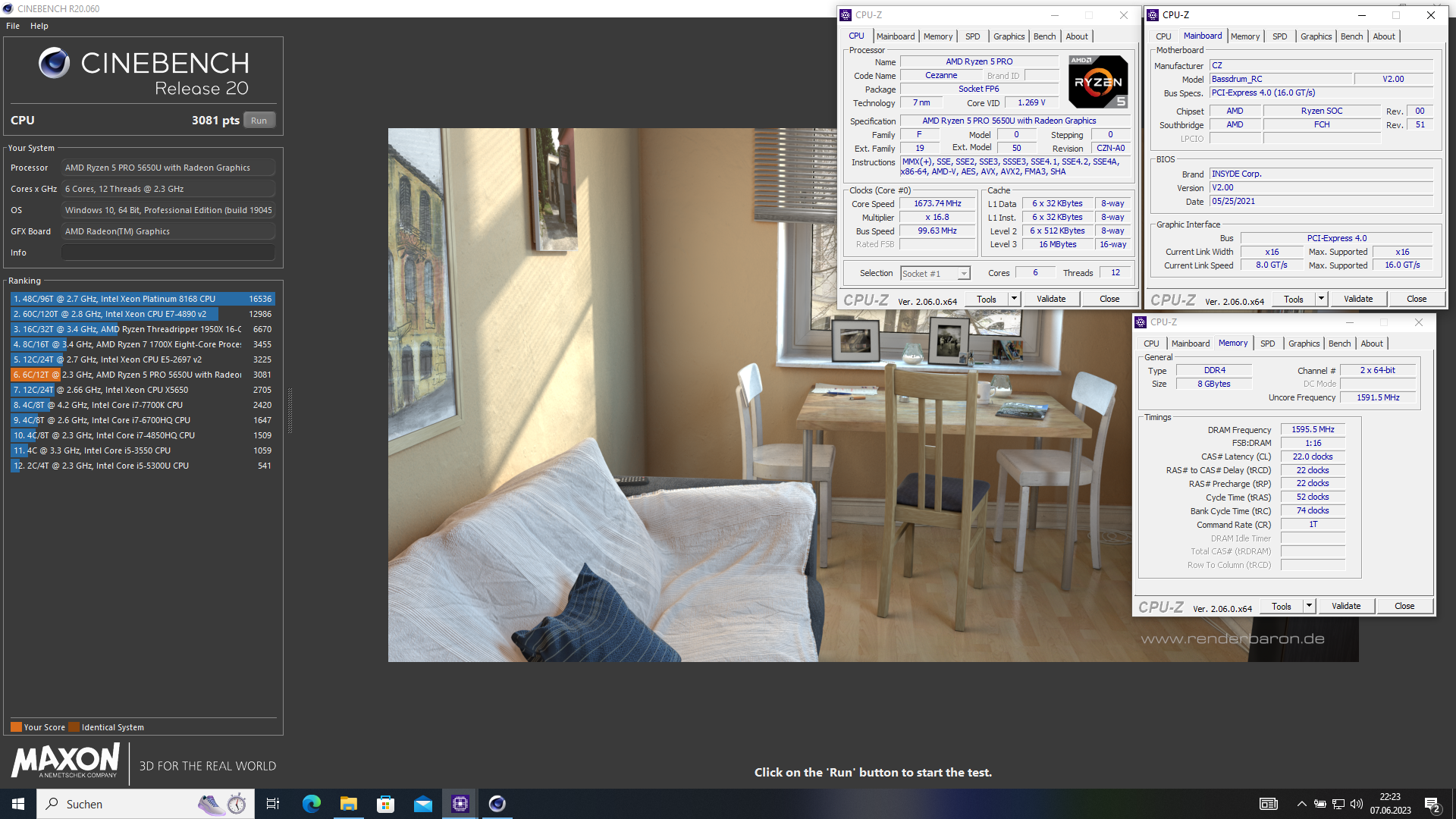Click the brown Identical System legend swatch
1456x819 pixels.
74,727
